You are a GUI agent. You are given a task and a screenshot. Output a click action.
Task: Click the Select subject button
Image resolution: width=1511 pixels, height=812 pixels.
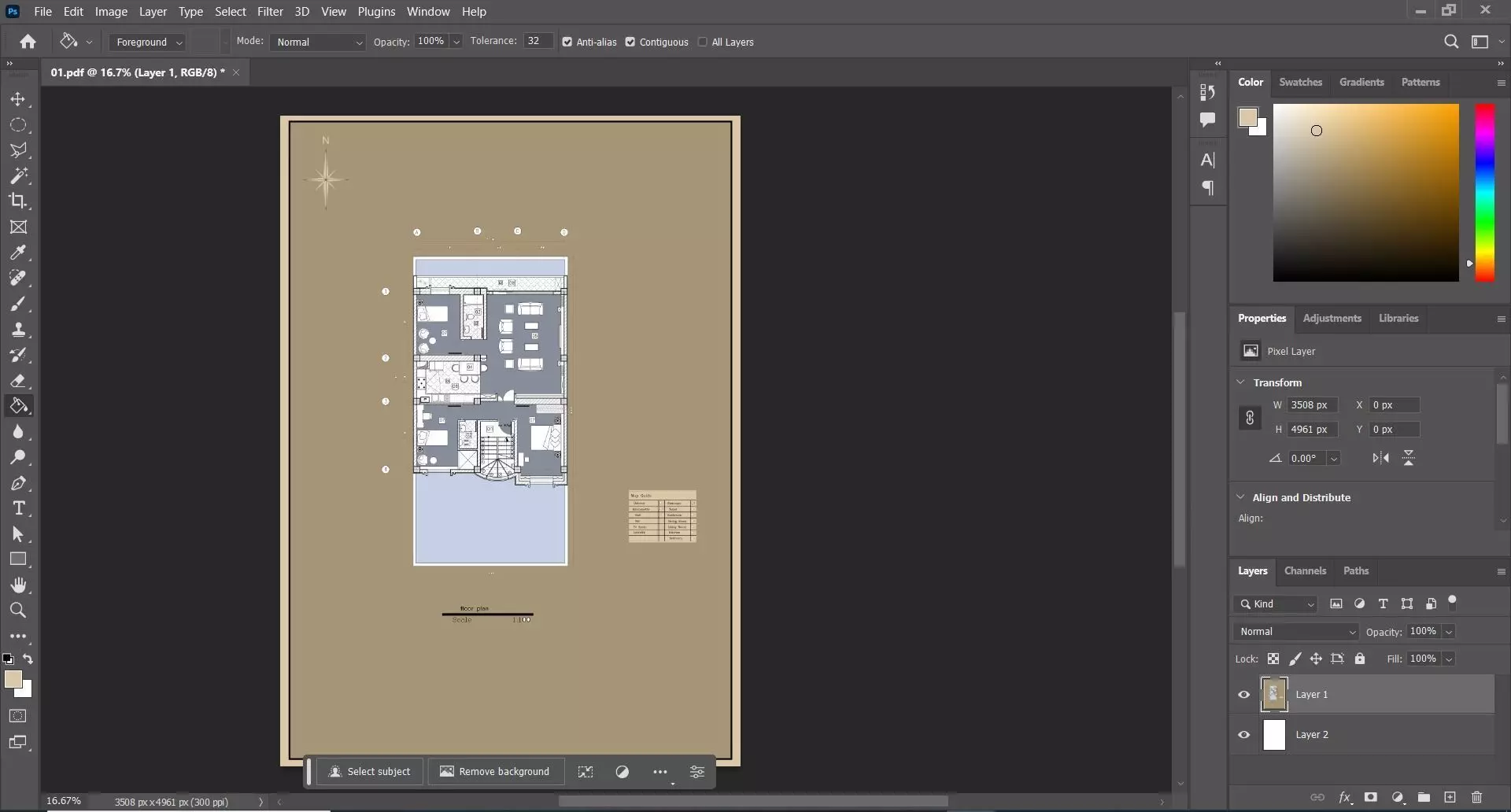tap(370, 772)
